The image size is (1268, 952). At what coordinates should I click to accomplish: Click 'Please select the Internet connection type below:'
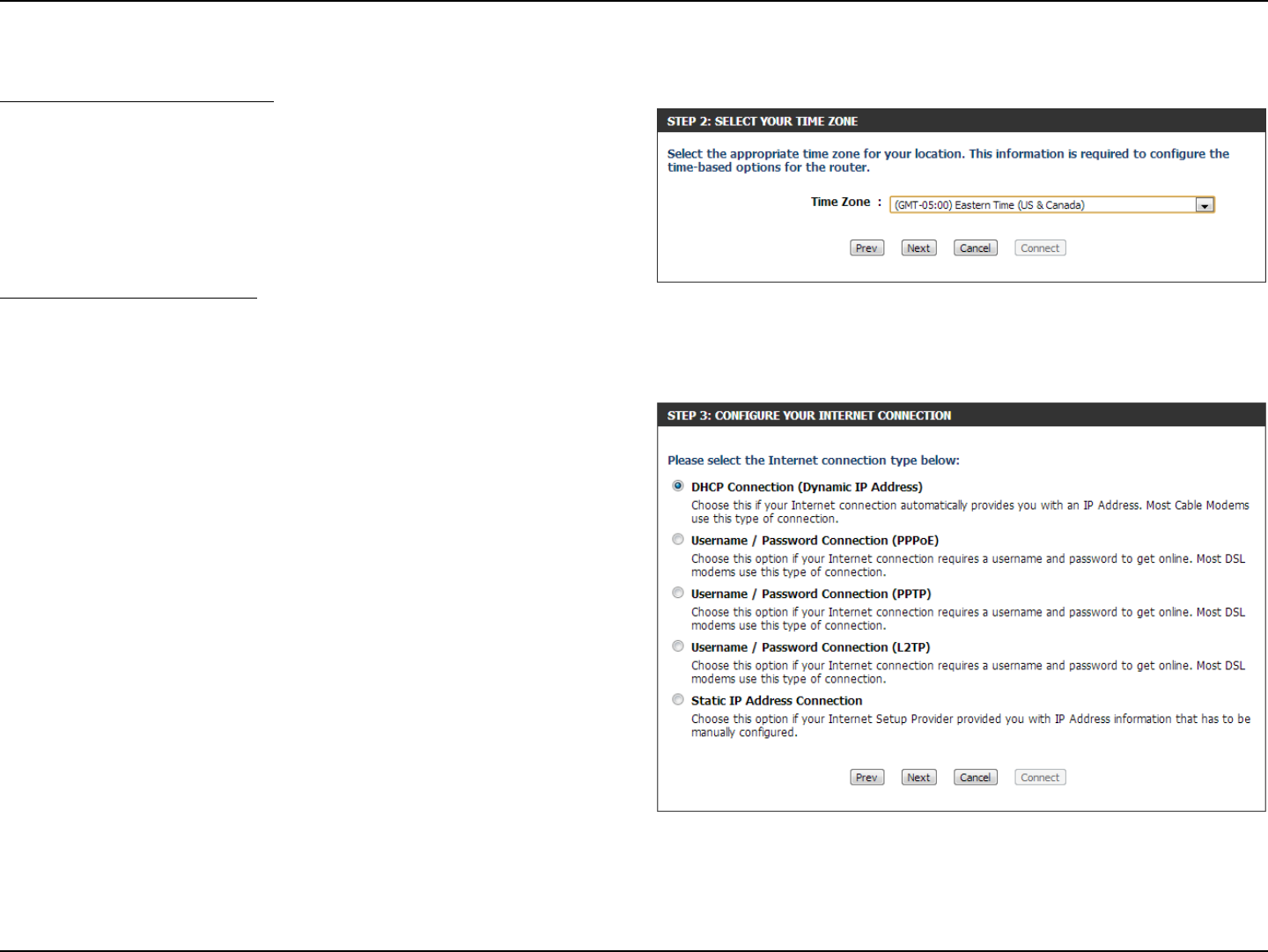click(x=814, y=461)
